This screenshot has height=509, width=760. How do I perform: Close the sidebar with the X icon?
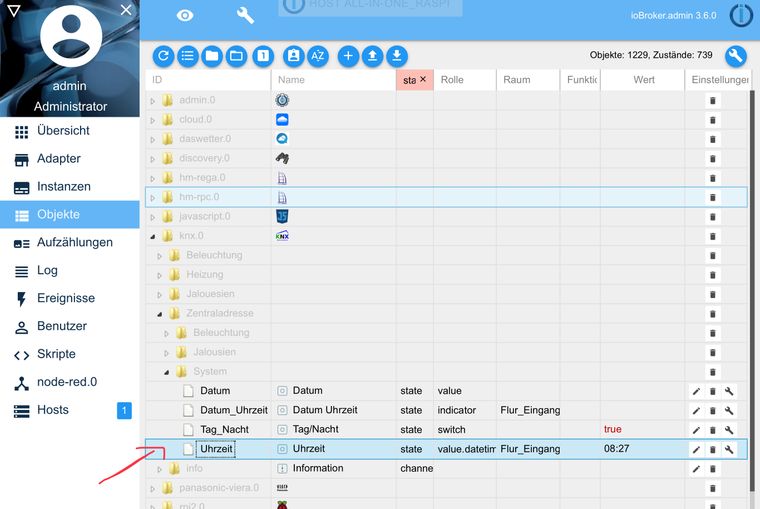click(126, 10)
